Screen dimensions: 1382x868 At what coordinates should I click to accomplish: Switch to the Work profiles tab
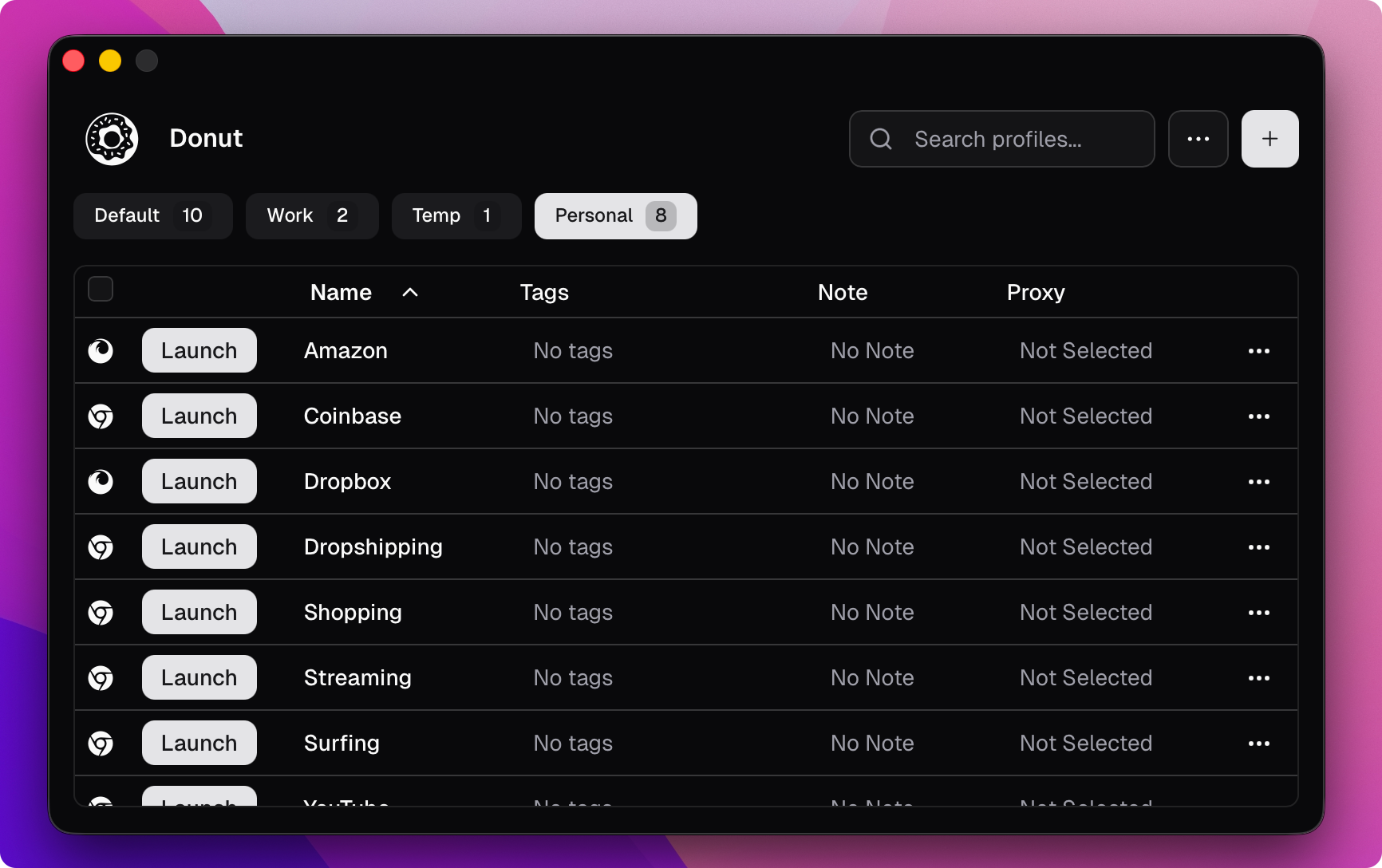click(x=311, y=215)
